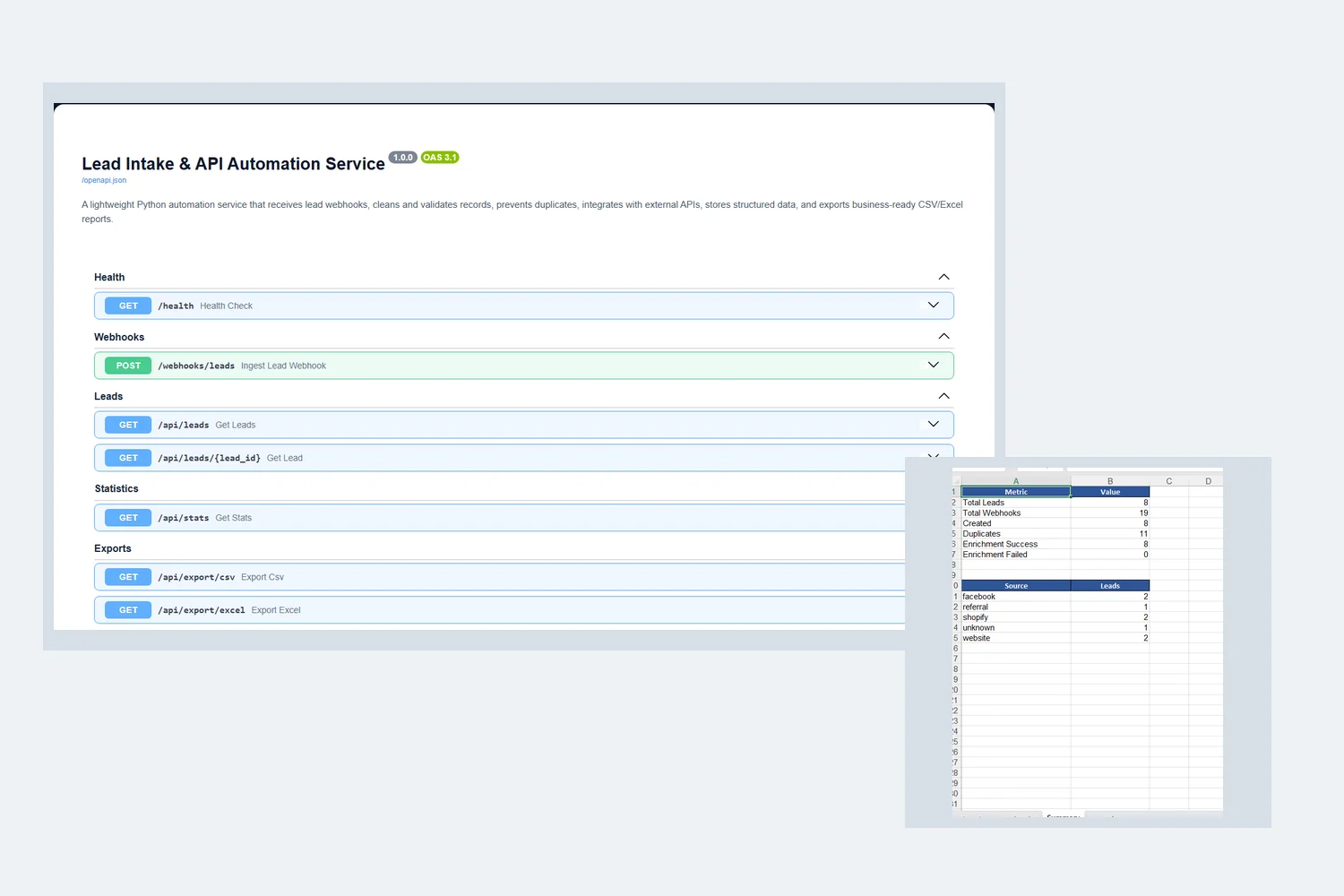Click the OAS 3.1 badge
Image resolution: width=1344 pixels, height=896 pixels.
click(x=440, y=157)
